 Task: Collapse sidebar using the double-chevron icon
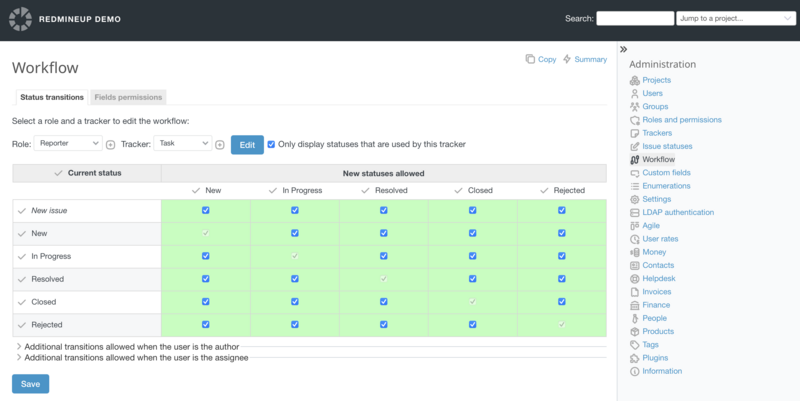623,49
